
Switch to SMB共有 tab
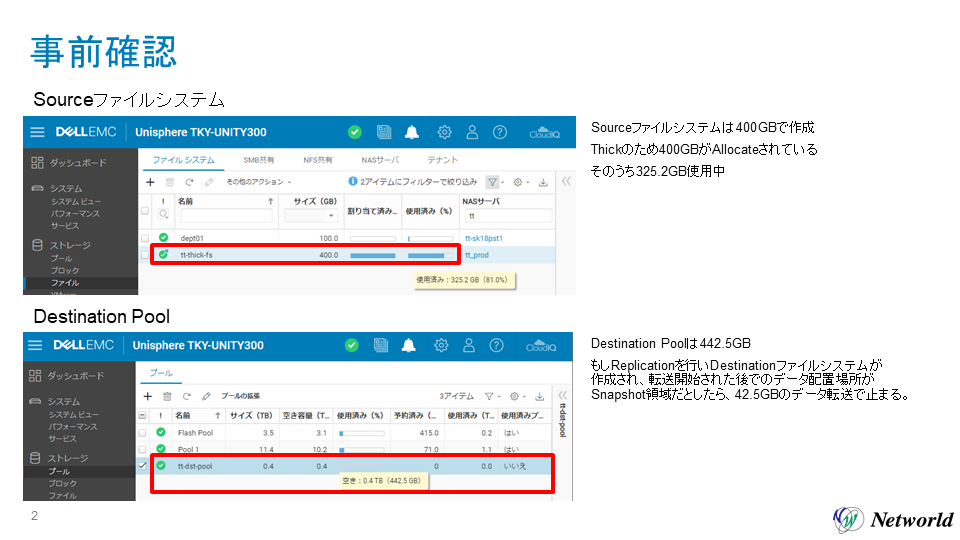point(258,160)
